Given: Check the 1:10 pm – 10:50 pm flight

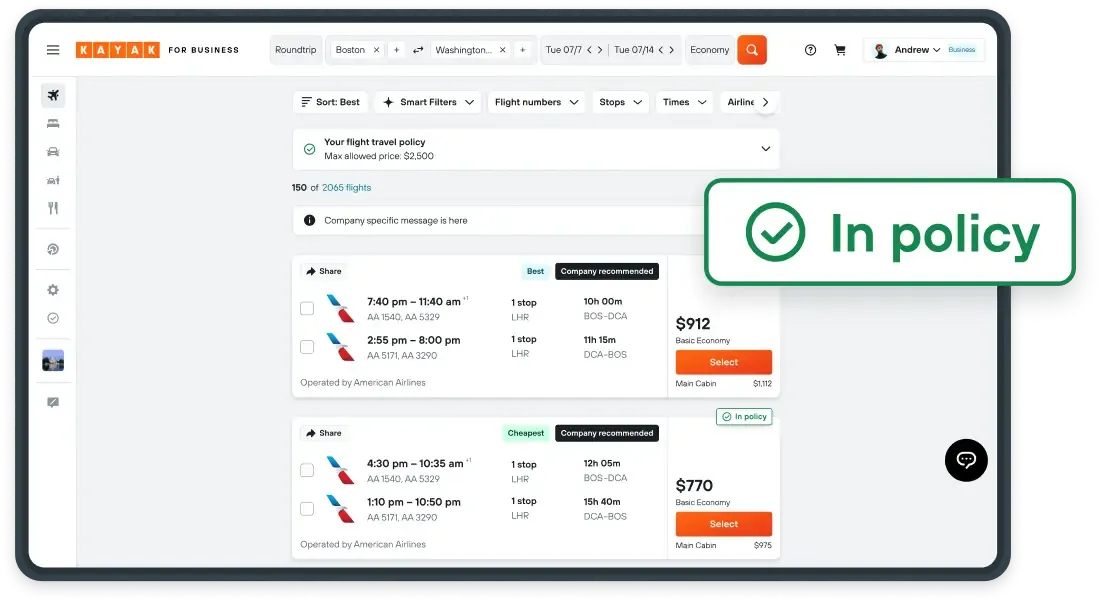Looking at the screenshot, I should tap(307, 509).
